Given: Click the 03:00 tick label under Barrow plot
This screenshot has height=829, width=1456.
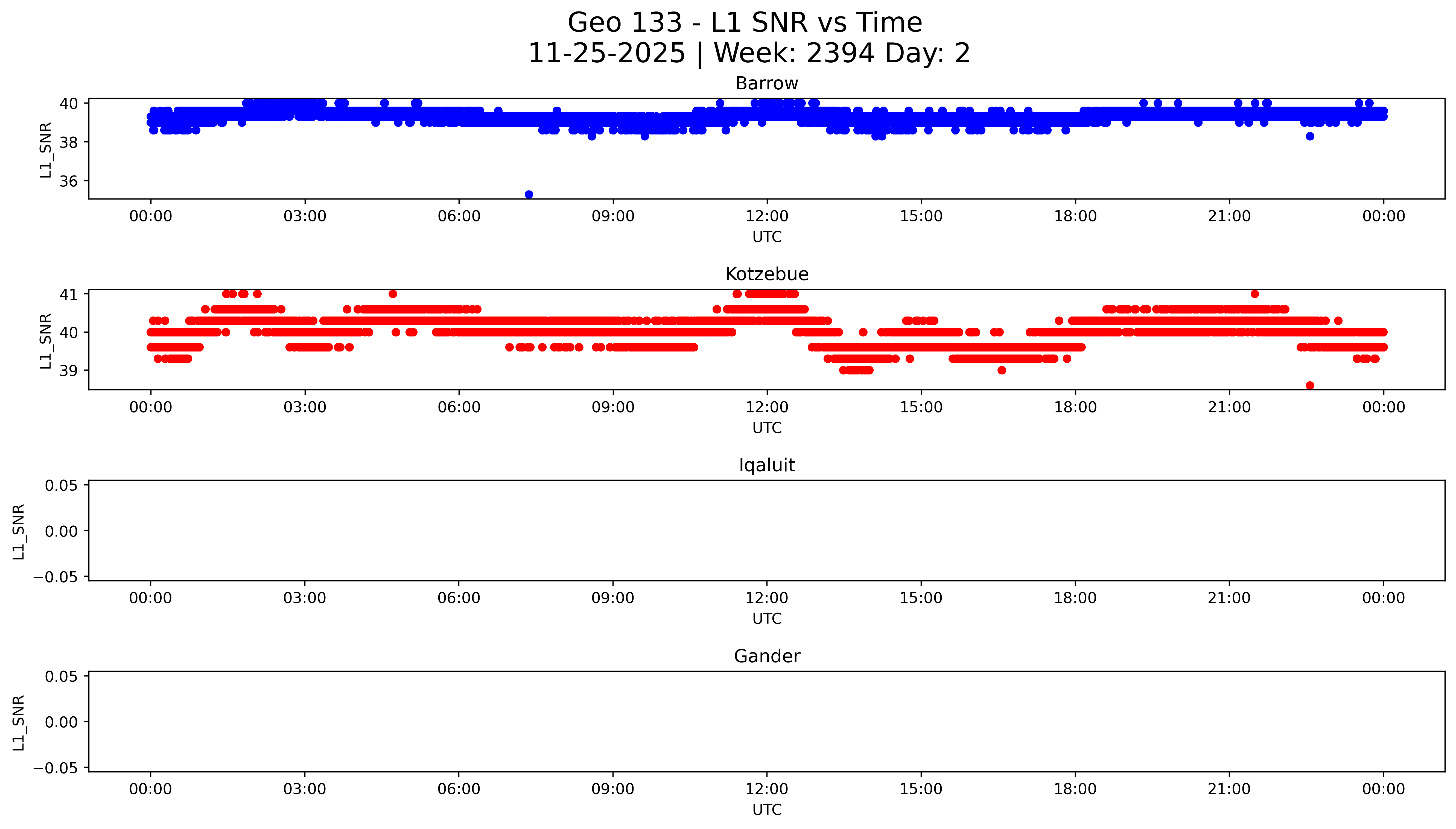Looking at the screenshot, I should click(x=305, y=216).
